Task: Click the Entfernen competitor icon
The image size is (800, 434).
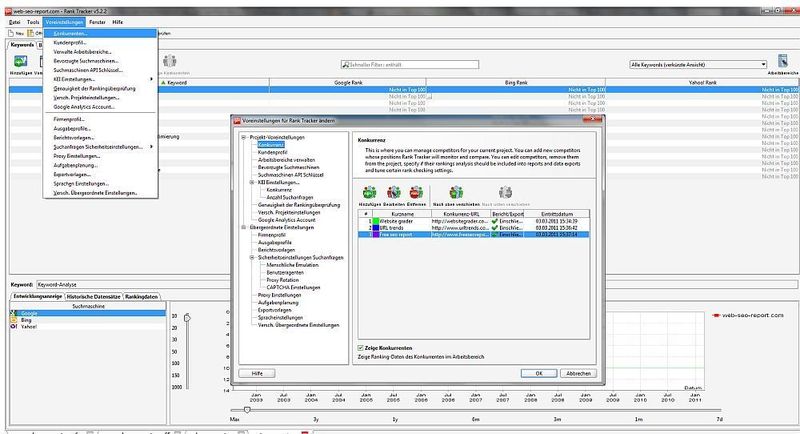Action: point(416,193)
